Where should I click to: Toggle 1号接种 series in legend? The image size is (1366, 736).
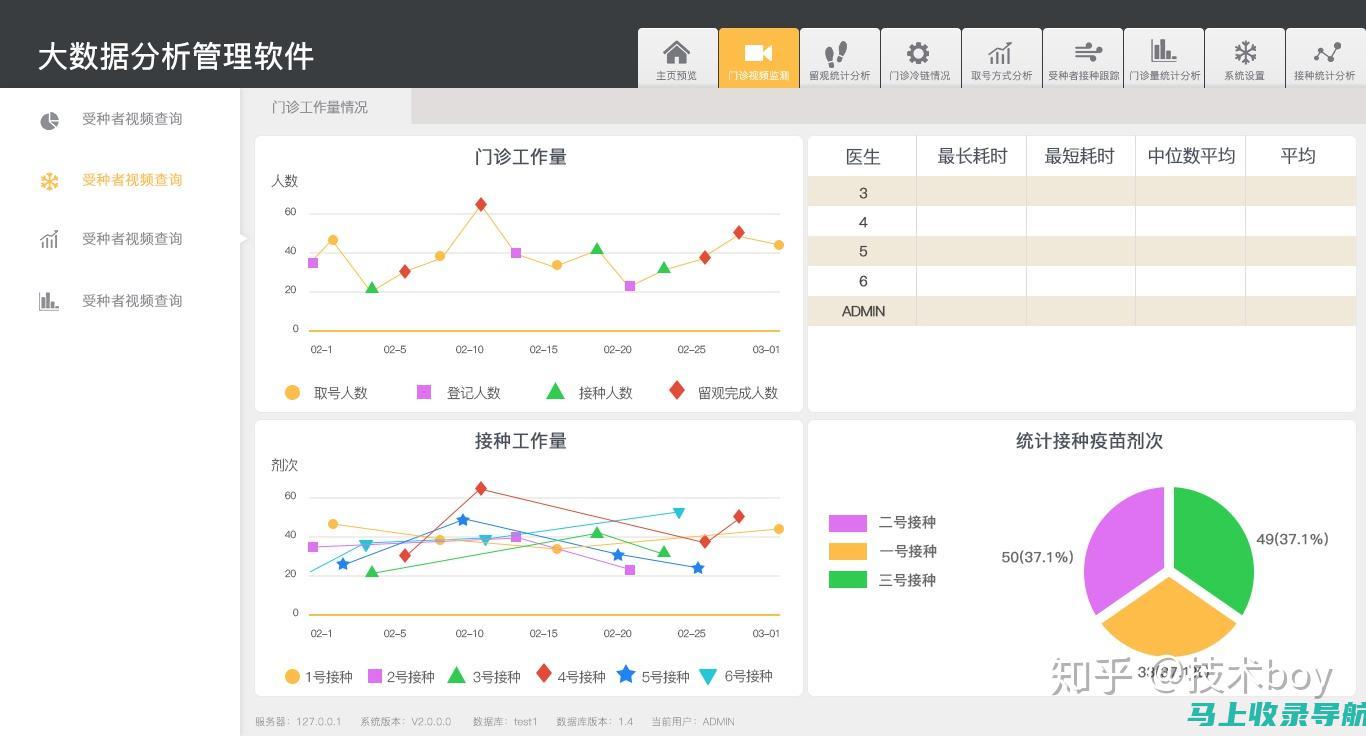[318, 677]
